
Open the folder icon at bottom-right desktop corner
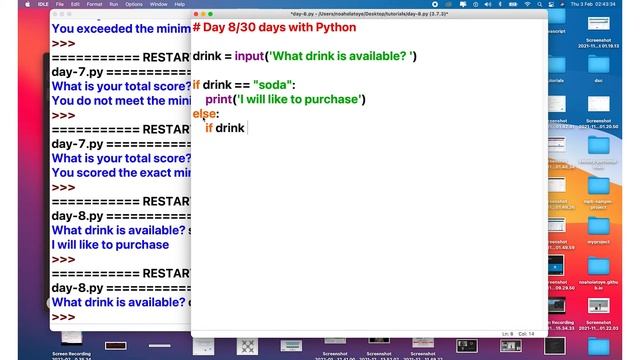click(x=598, y=347)
